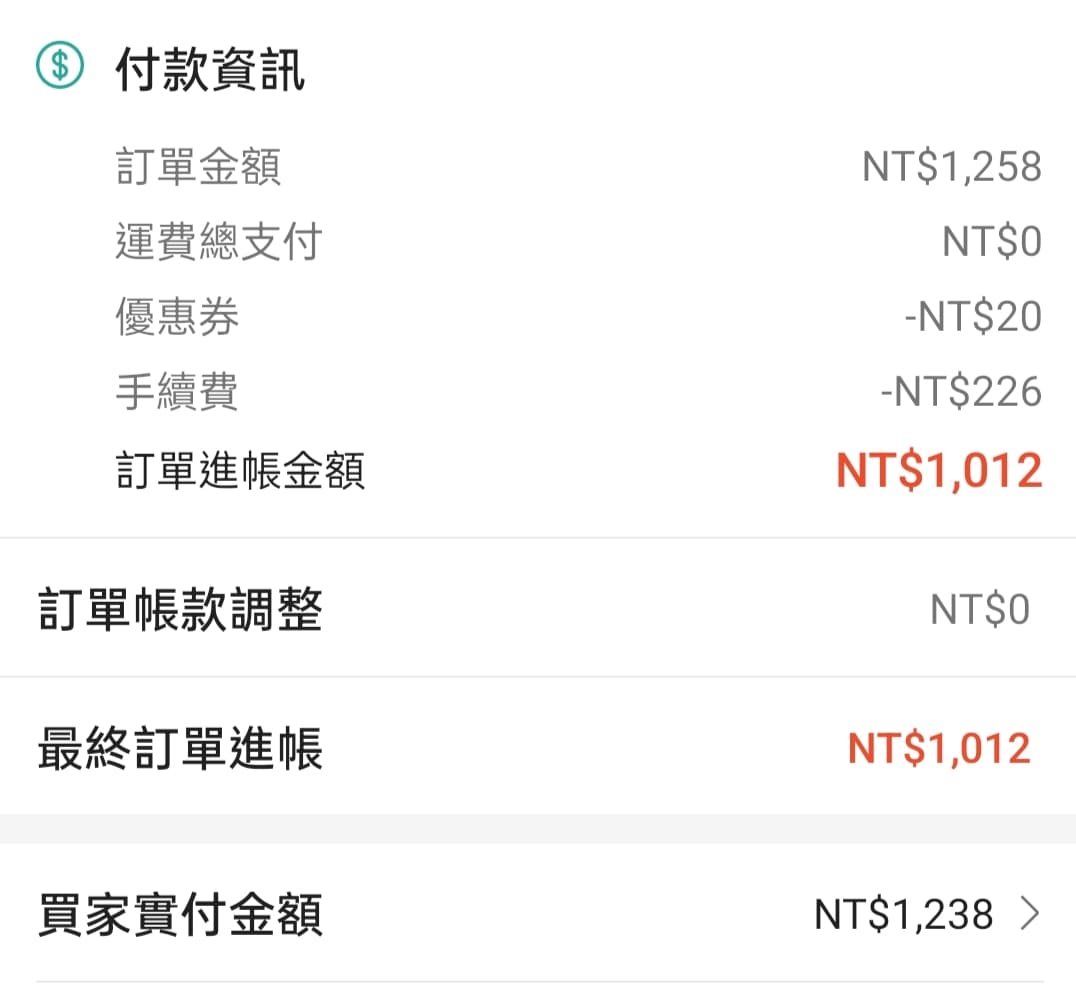
Task: Tap the -NT$226 handling fee value
Action: [961, 391]
